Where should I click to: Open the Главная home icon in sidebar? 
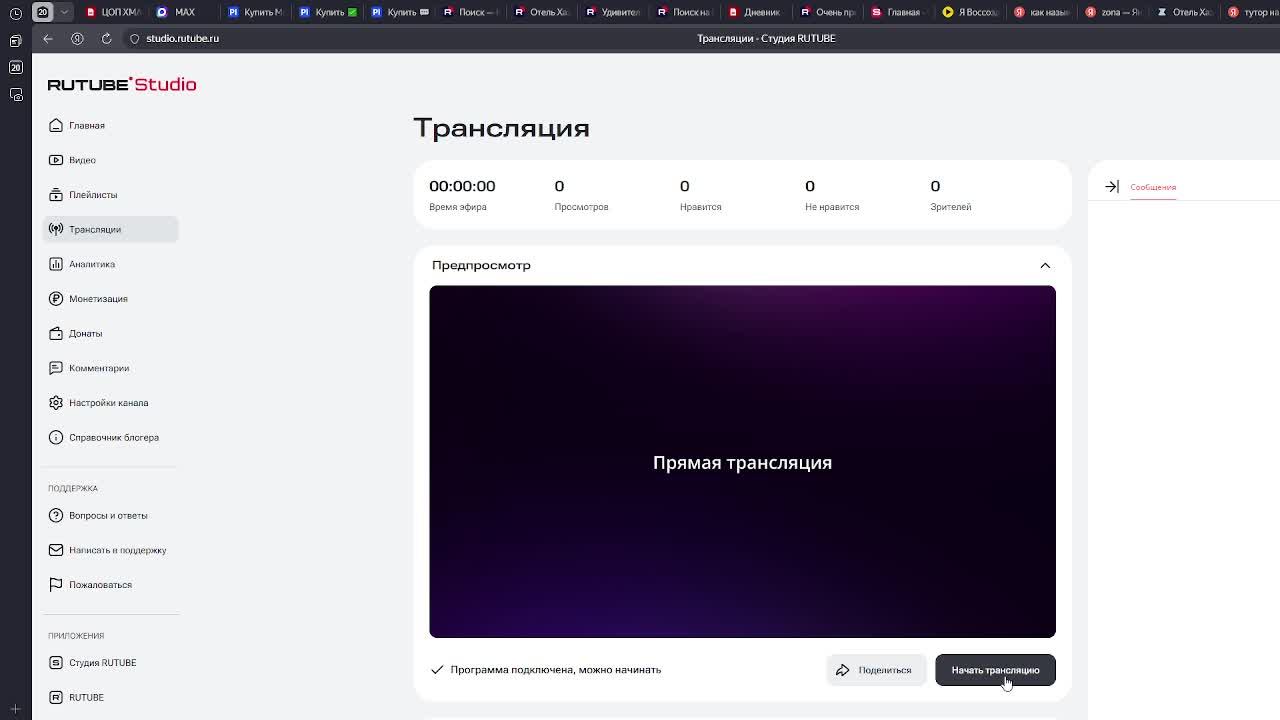tap(56, 125)
